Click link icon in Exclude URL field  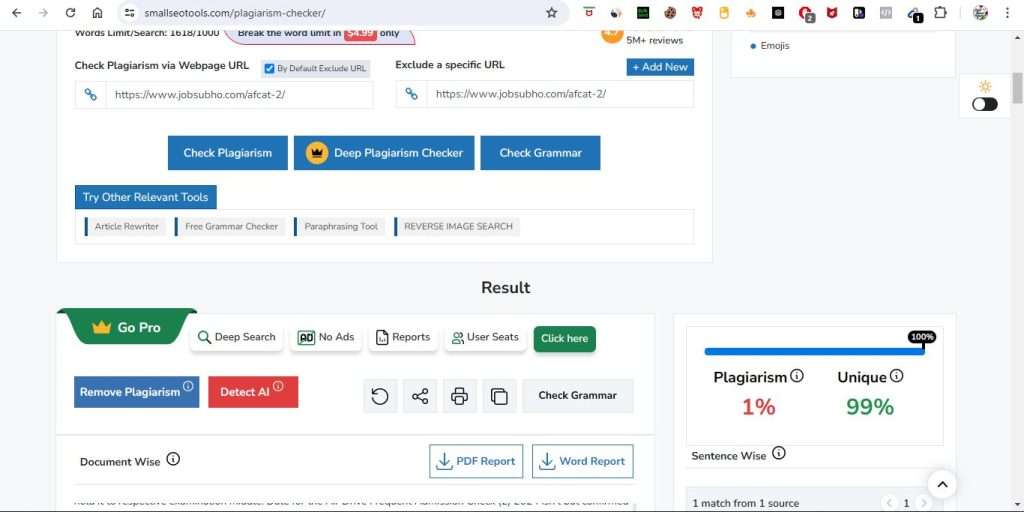click(411, 94)
